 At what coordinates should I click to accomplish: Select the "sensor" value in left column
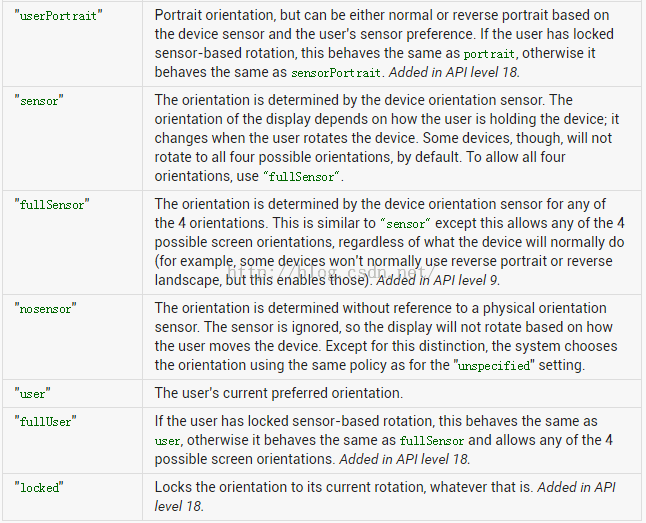pos(38,101)
